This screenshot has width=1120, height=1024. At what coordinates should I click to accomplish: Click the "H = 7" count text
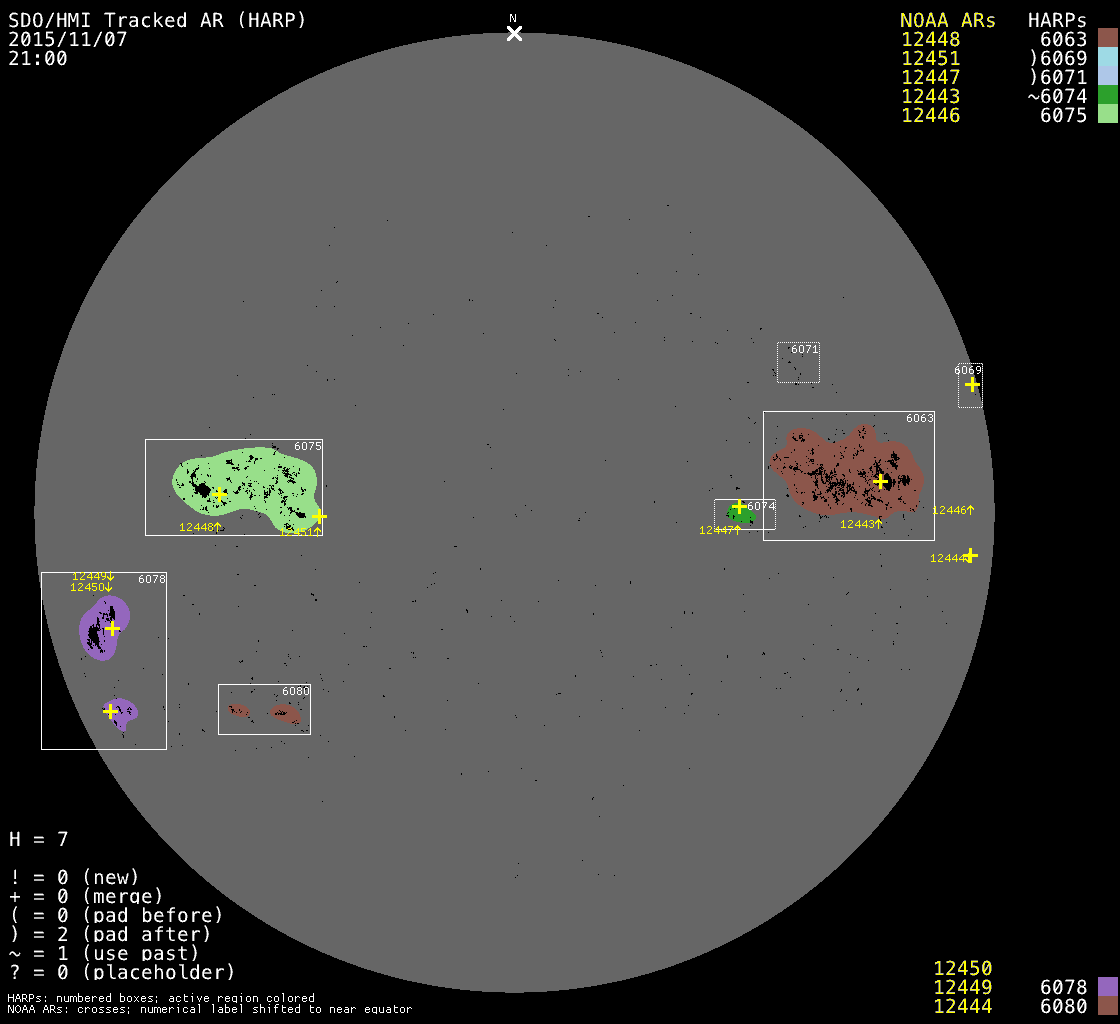(39, 839)
